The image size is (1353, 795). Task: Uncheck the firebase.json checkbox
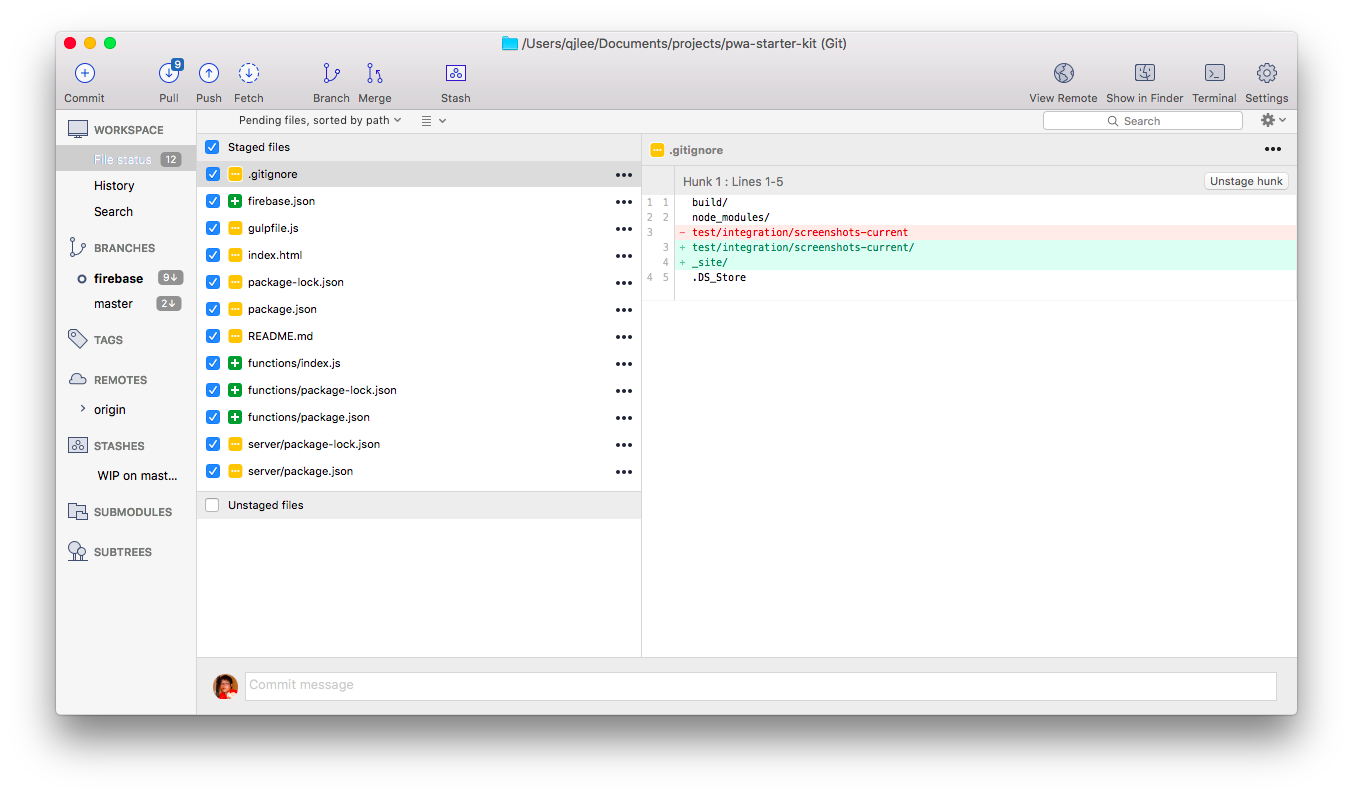coord(213,201)
